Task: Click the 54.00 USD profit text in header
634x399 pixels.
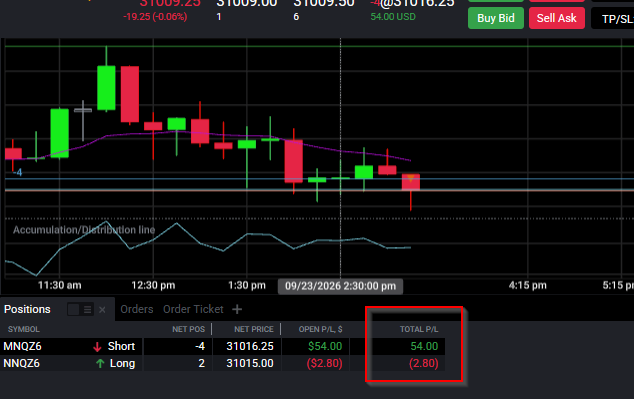Action: click(x=393, y=17)
